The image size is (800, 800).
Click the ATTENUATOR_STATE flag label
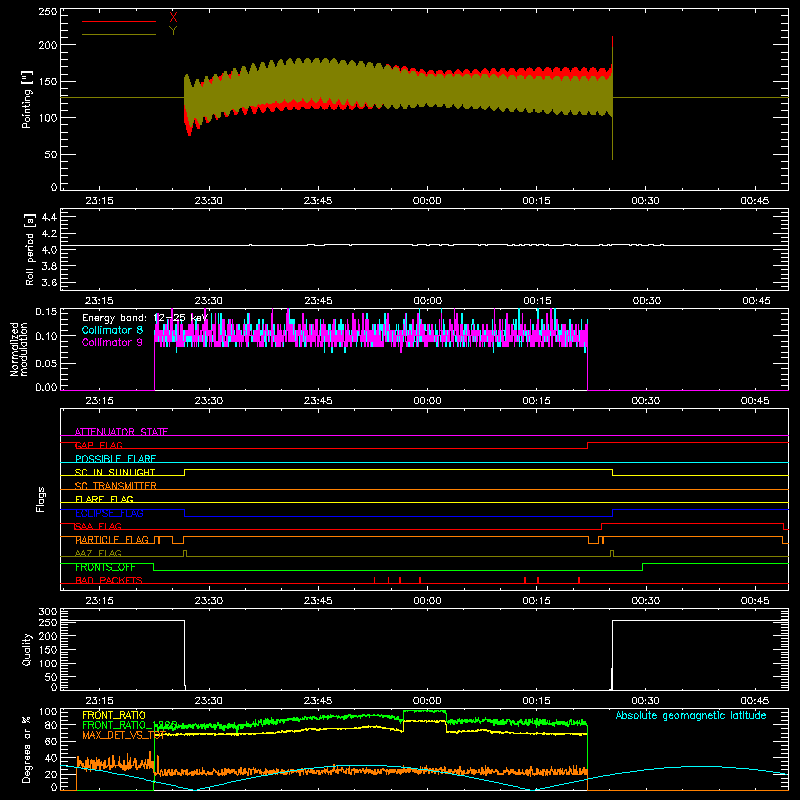coord(121,432)
